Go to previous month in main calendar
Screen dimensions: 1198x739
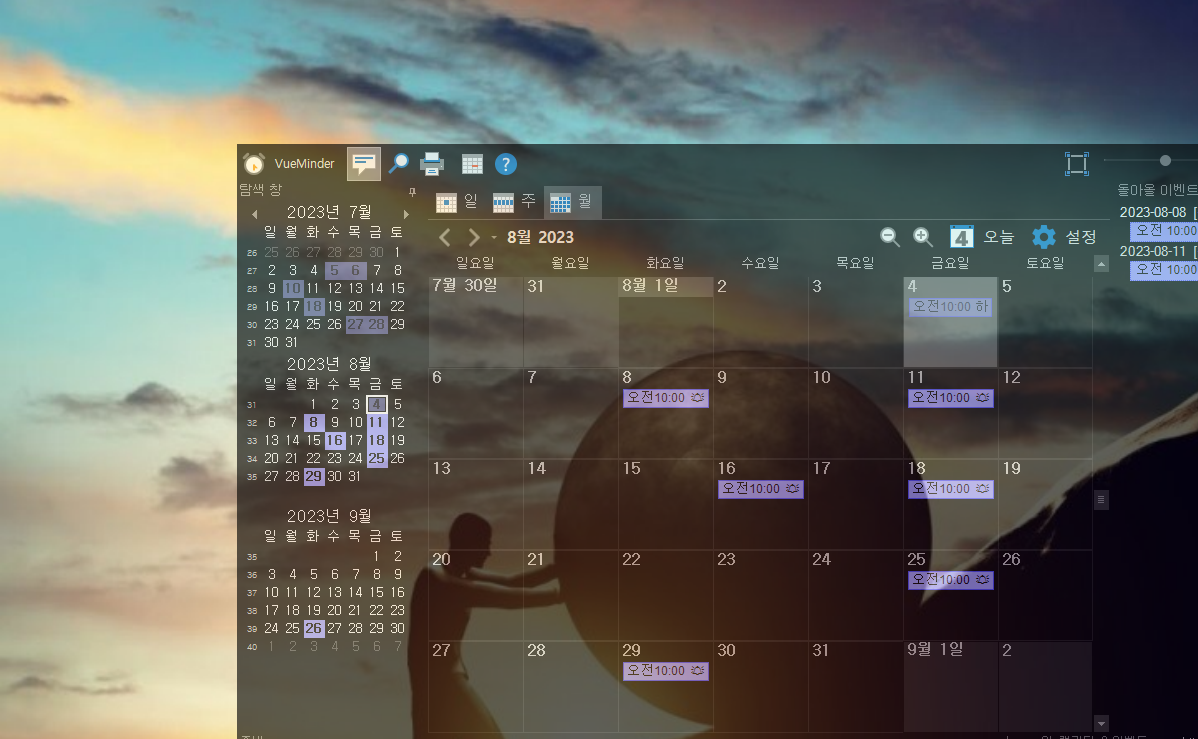coord(445,238)
